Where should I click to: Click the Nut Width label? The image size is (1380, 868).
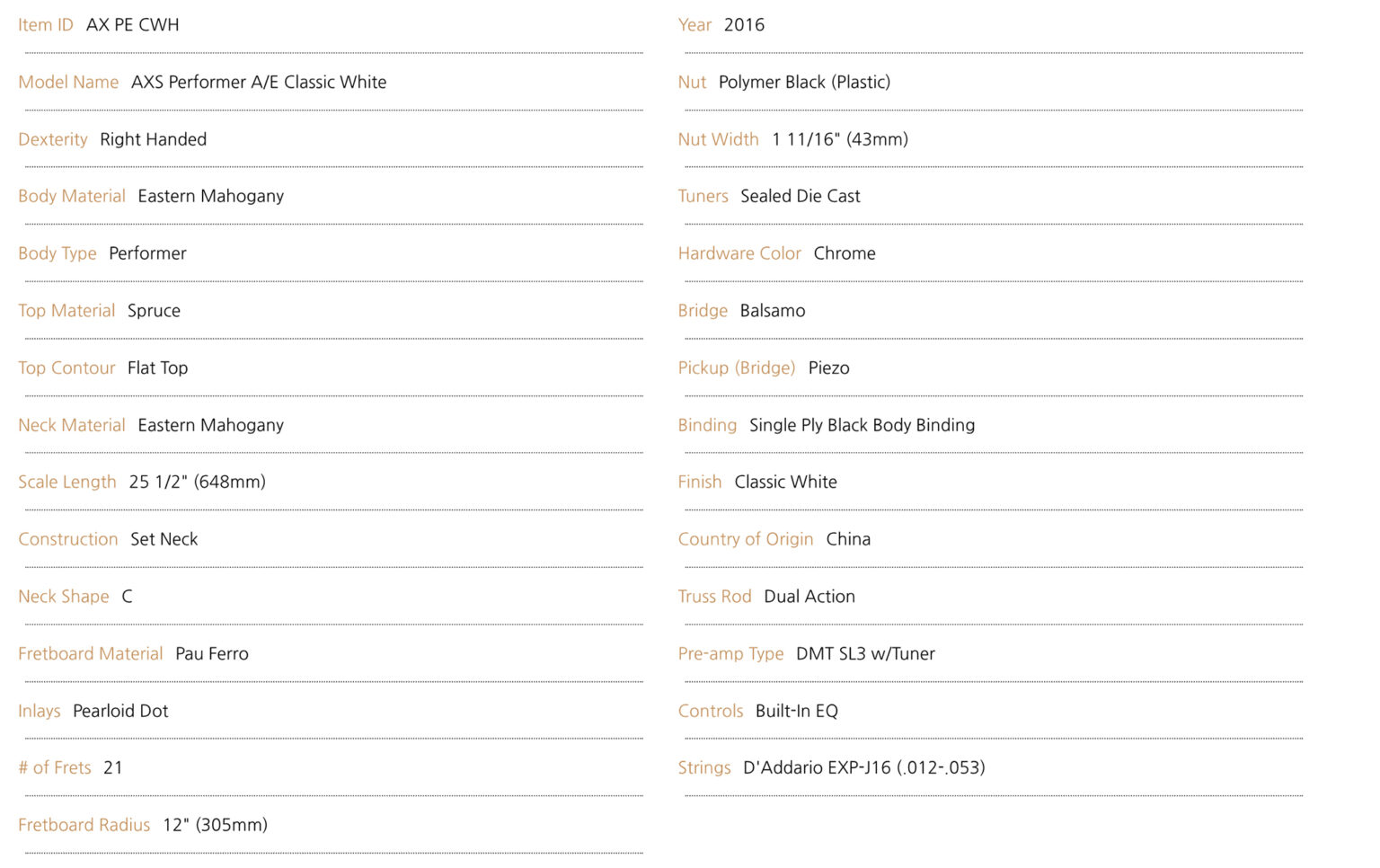(719, 140)
